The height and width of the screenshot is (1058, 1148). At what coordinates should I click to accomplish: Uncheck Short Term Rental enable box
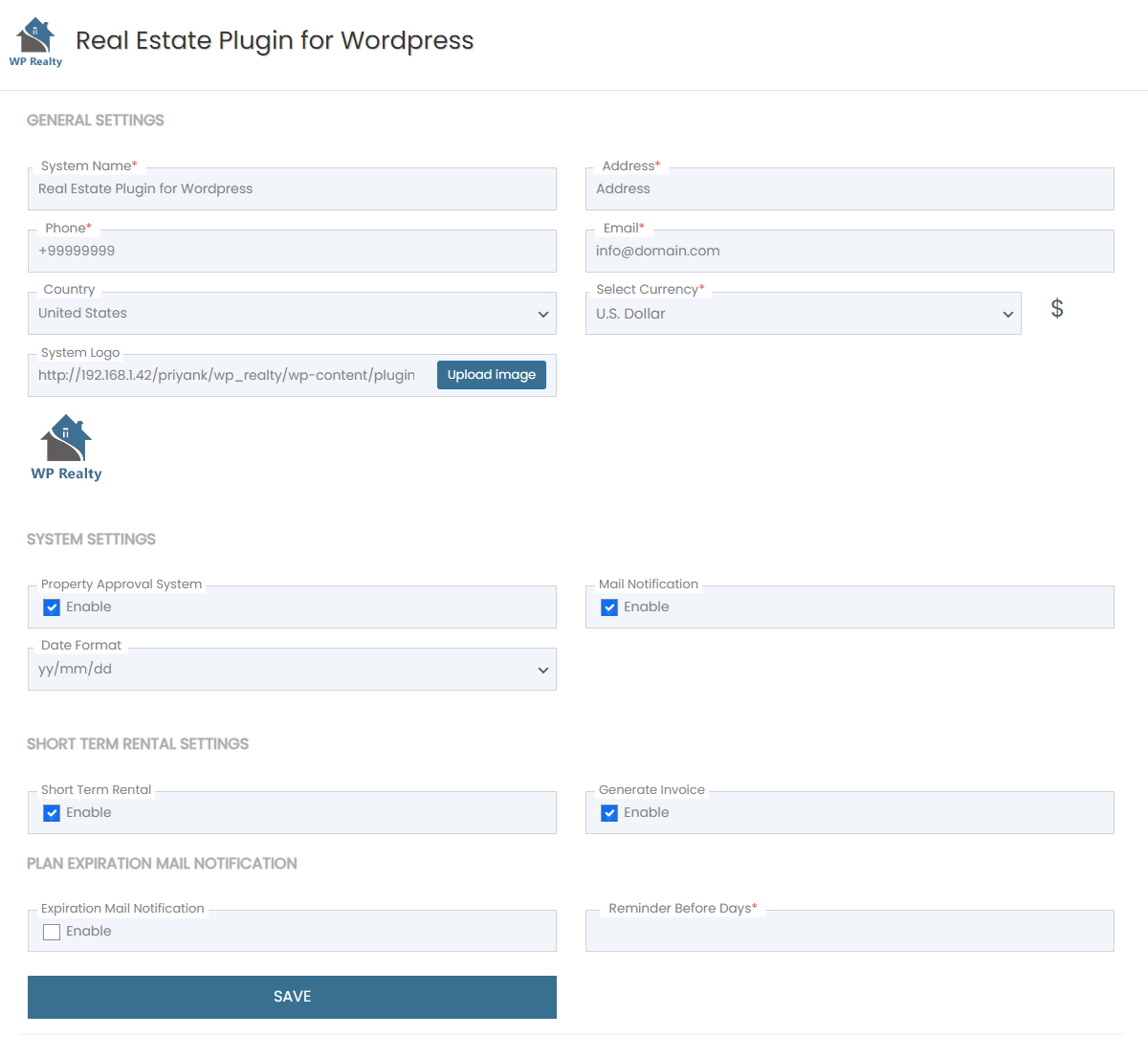pyautogui.click(x=52, y=813)
